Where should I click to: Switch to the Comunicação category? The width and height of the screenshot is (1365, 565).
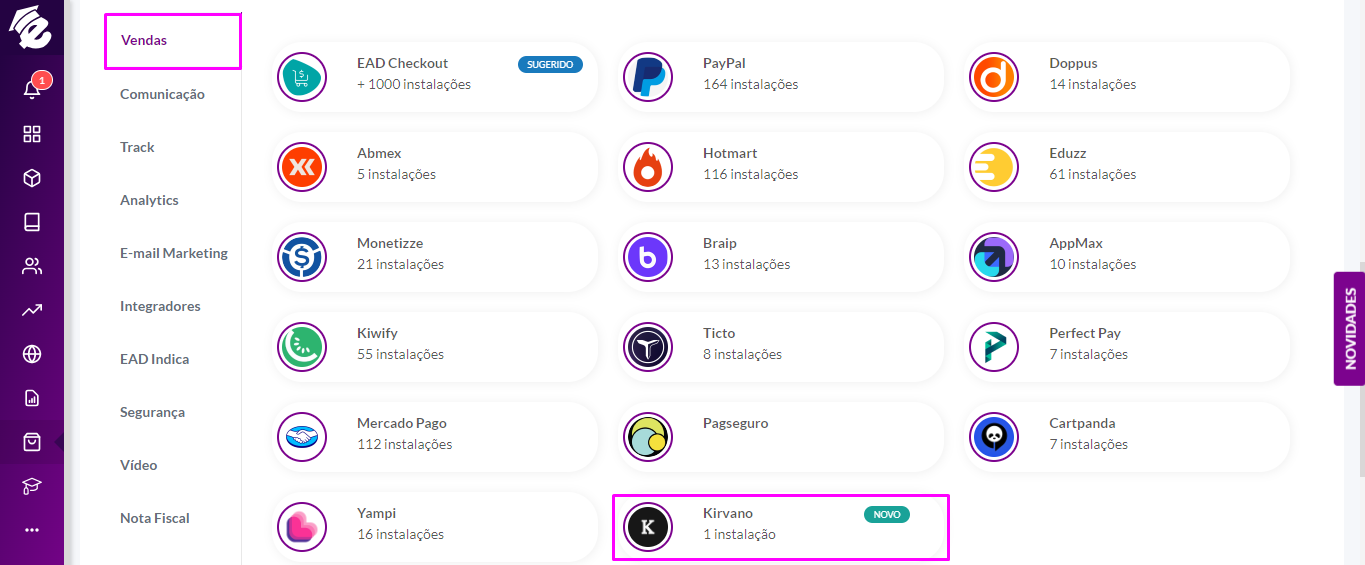pos(162,94)
